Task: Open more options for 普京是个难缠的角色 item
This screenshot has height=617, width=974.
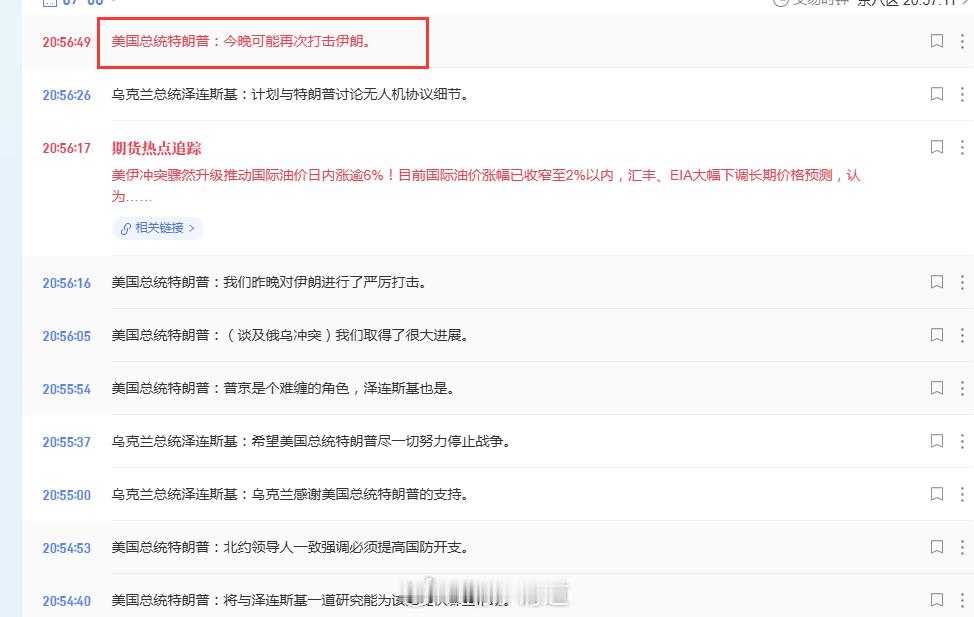Action: (x=962, y=388)
